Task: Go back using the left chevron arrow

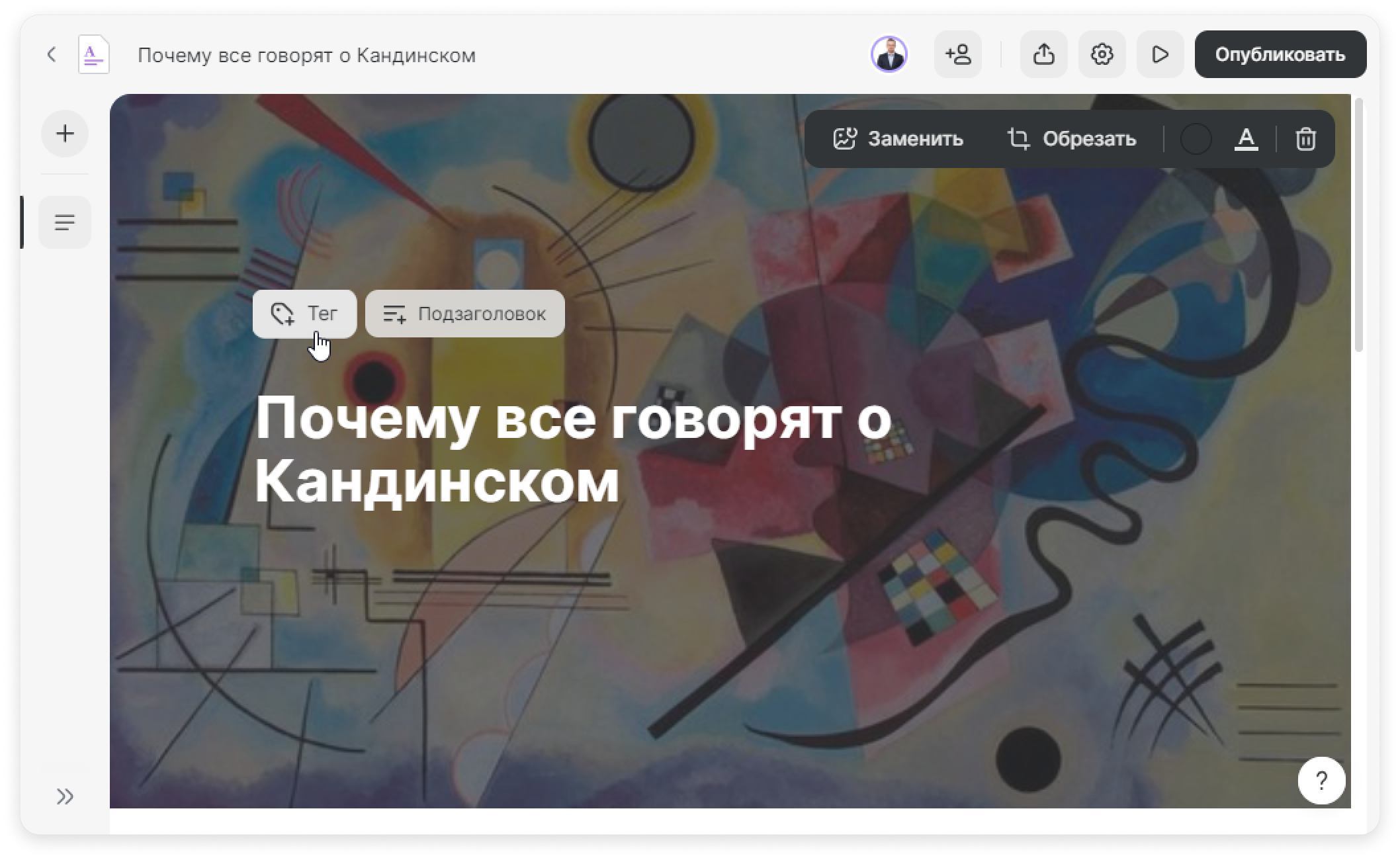Action: click(x=52, y=54)
